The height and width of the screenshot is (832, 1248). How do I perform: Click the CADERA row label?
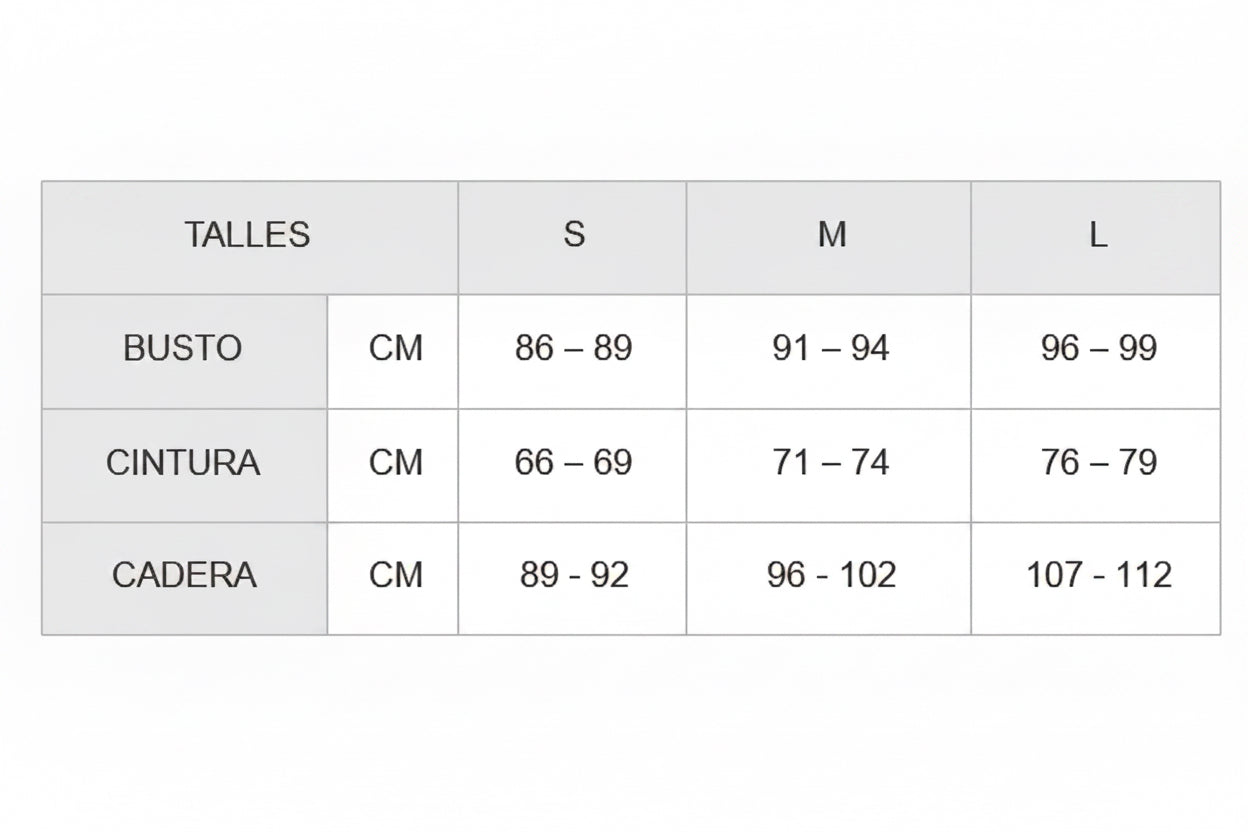pos(184,578)
